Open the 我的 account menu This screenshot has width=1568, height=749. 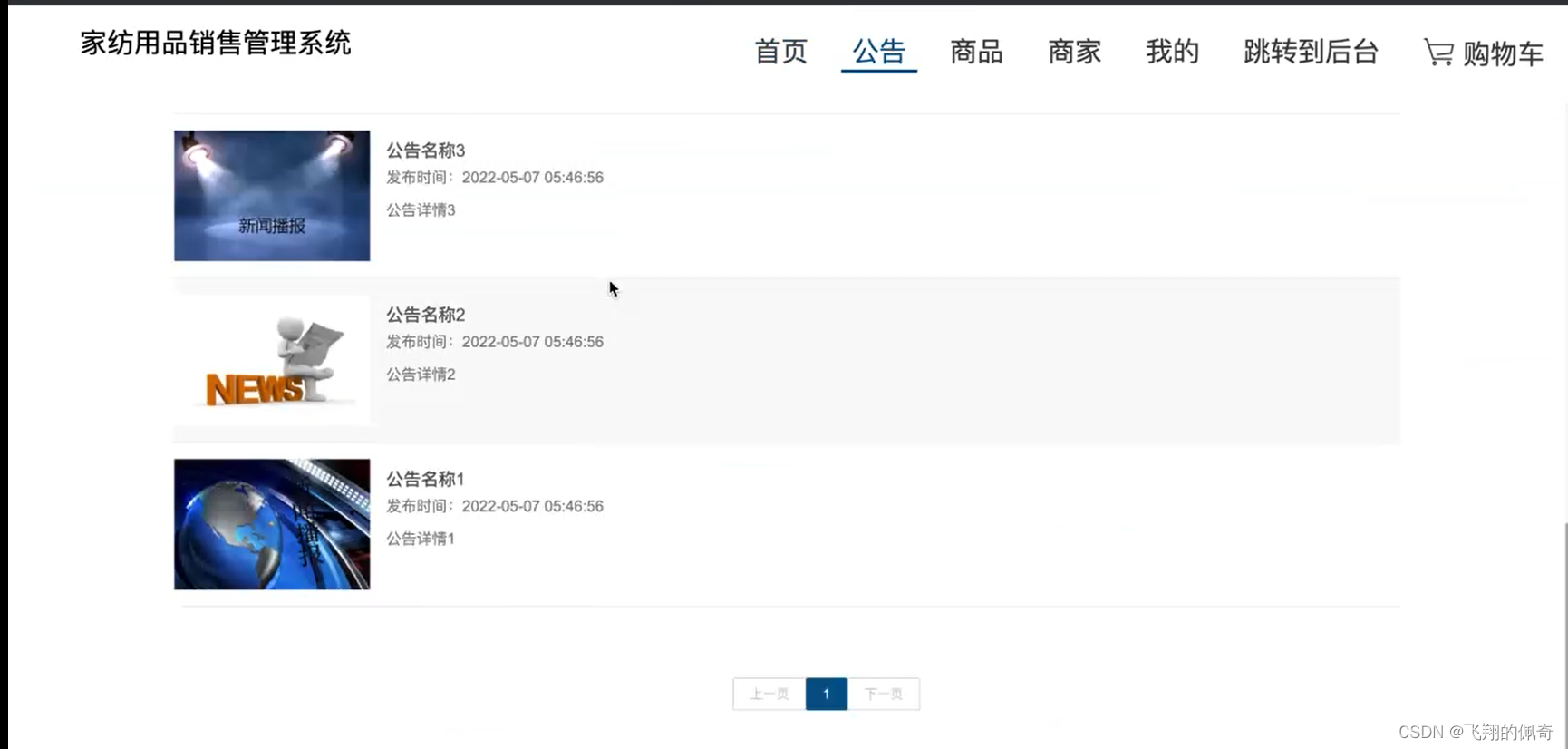1172,52
